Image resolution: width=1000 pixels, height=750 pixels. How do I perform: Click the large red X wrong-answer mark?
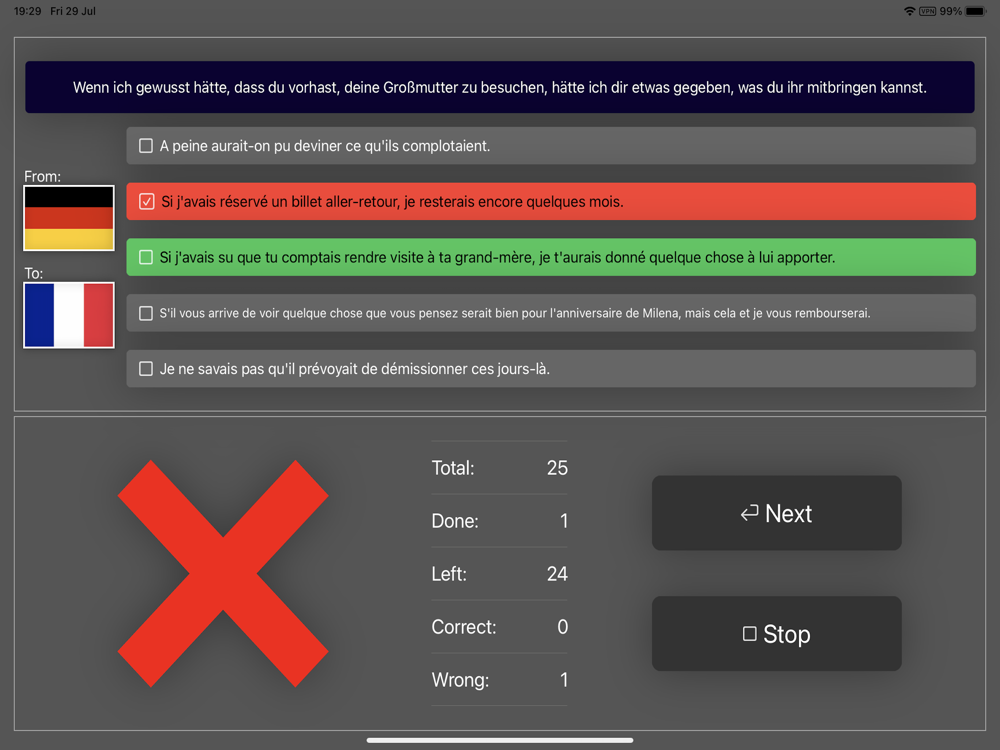[x=223, y=573]
